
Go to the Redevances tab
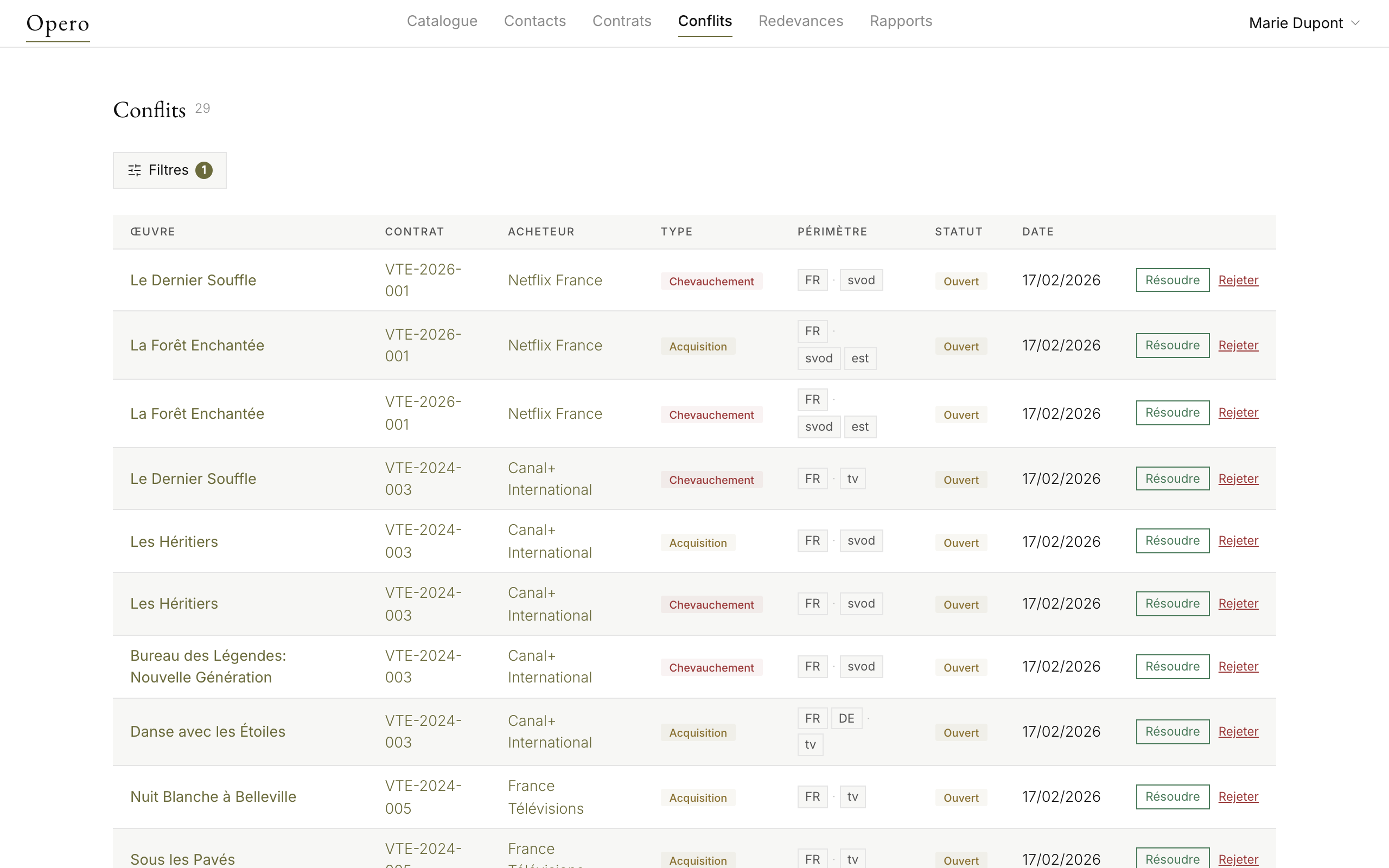coord(800,21)
